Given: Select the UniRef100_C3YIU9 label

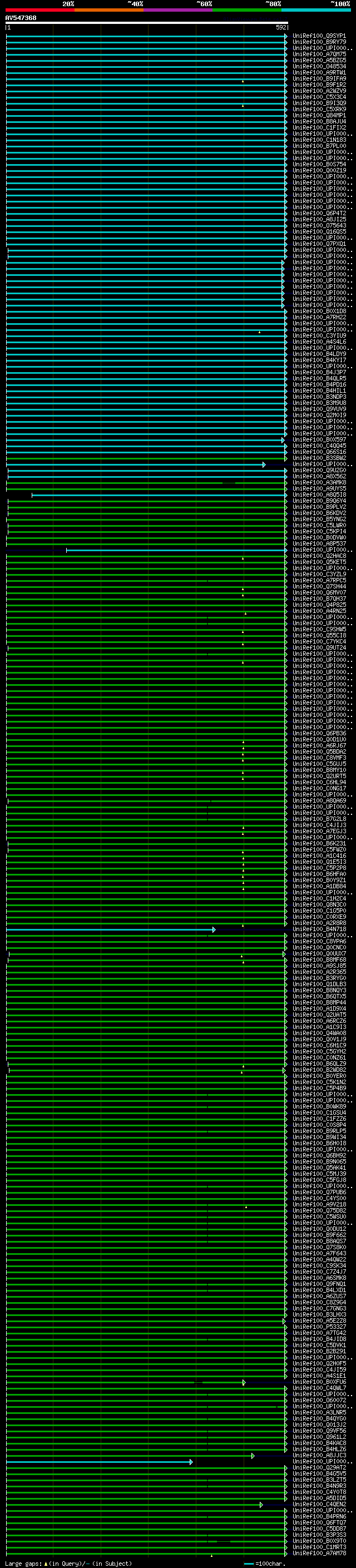Looking at the screenshot, I should pos(319,335).
